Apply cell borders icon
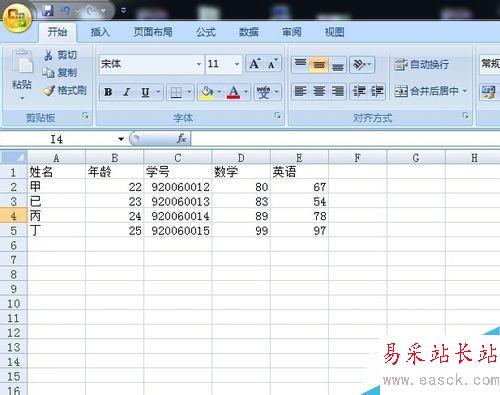The image size is (500, 395). coord(176,92)
